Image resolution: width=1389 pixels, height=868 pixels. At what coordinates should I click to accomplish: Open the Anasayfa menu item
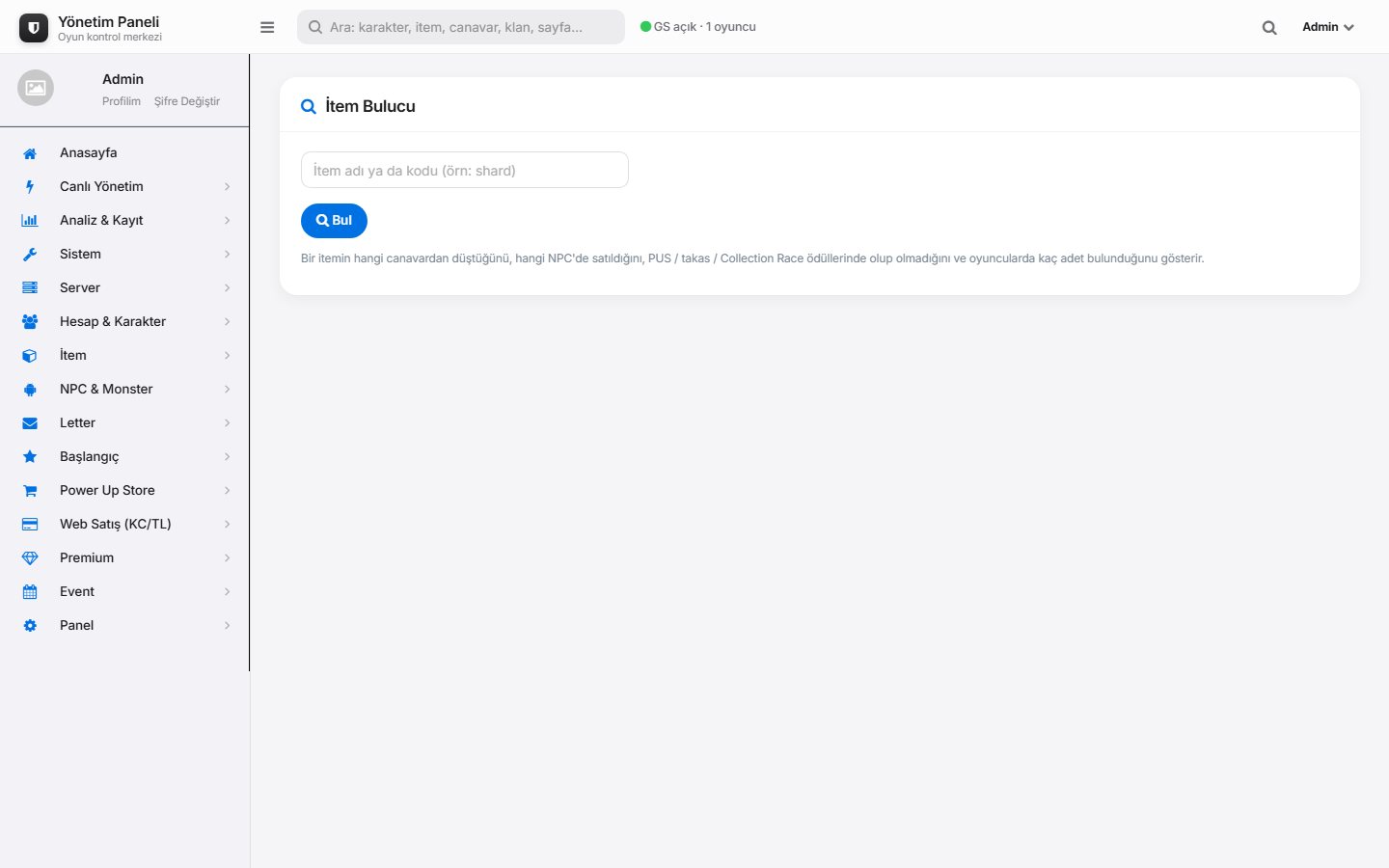click(124, 153)
